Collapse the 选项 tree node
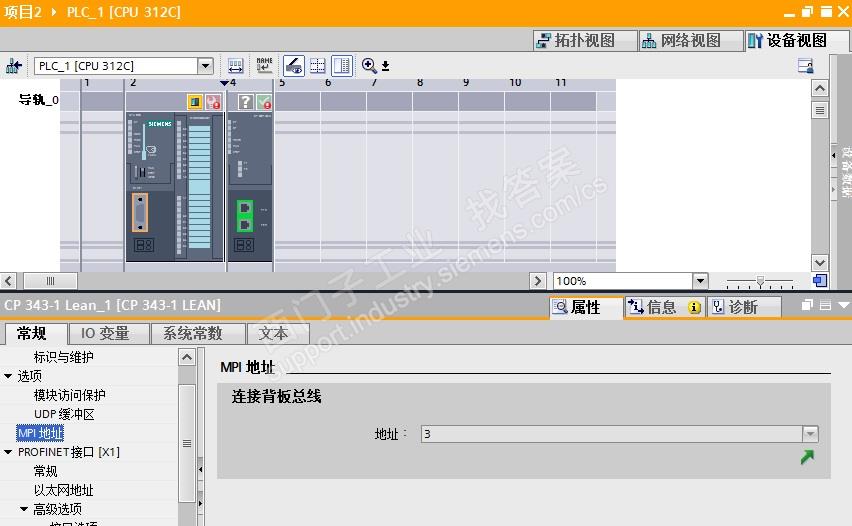 click(8, 376)
